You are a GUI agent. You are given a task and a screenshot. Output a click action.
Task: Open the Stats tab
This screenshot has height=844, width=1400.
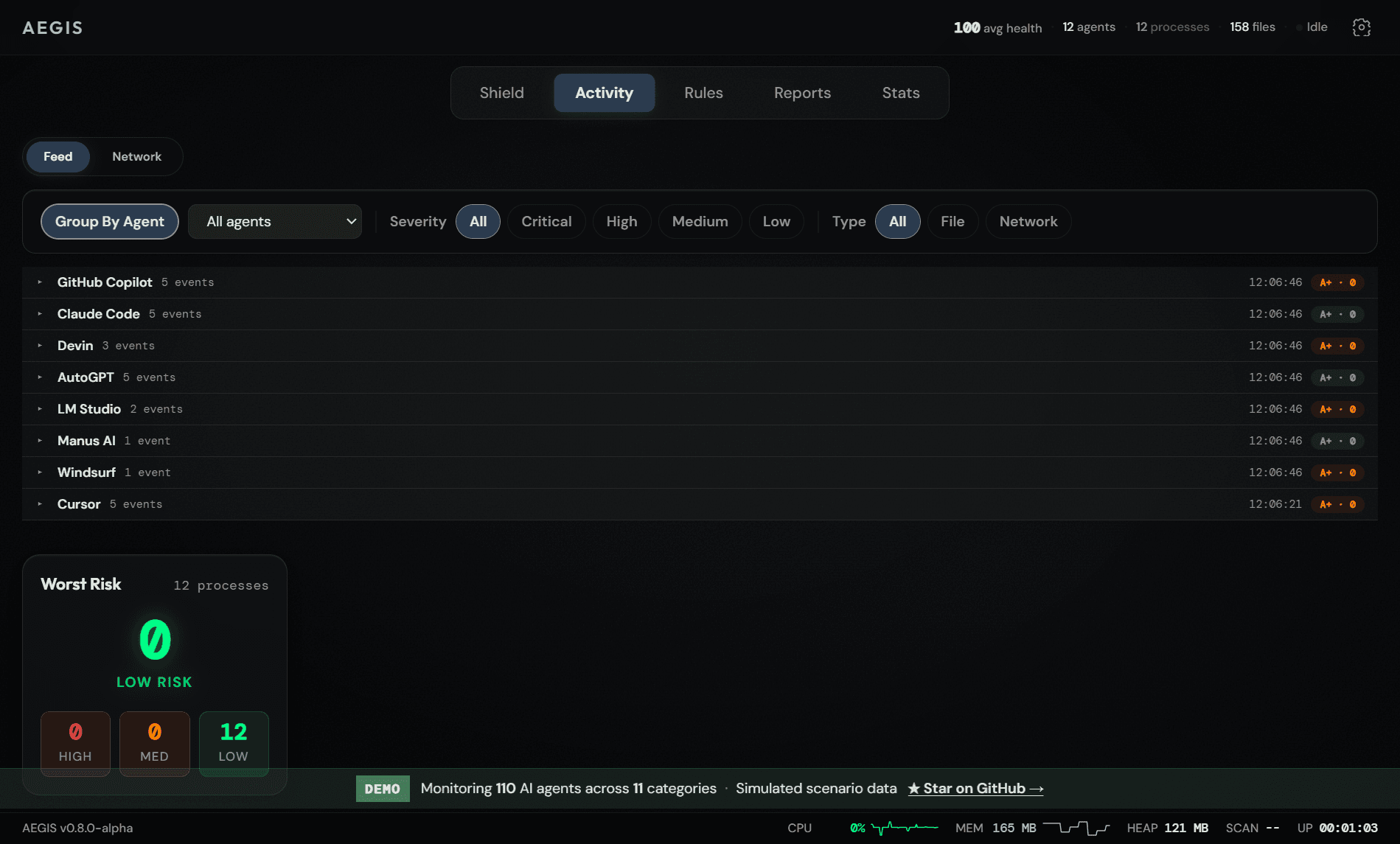tap(901, 93)
